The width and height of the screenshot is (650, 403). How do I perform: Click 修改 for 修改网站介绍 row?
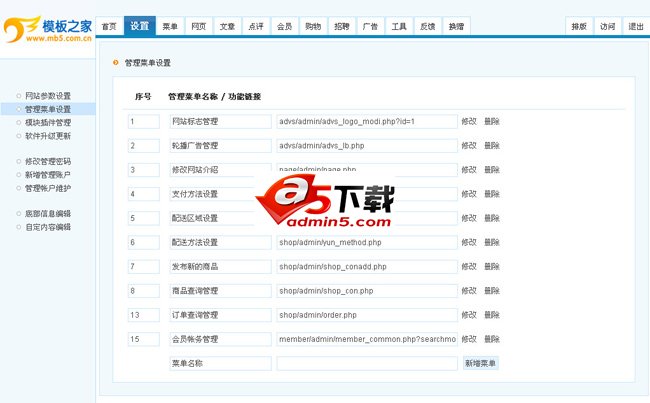[469, 170]
